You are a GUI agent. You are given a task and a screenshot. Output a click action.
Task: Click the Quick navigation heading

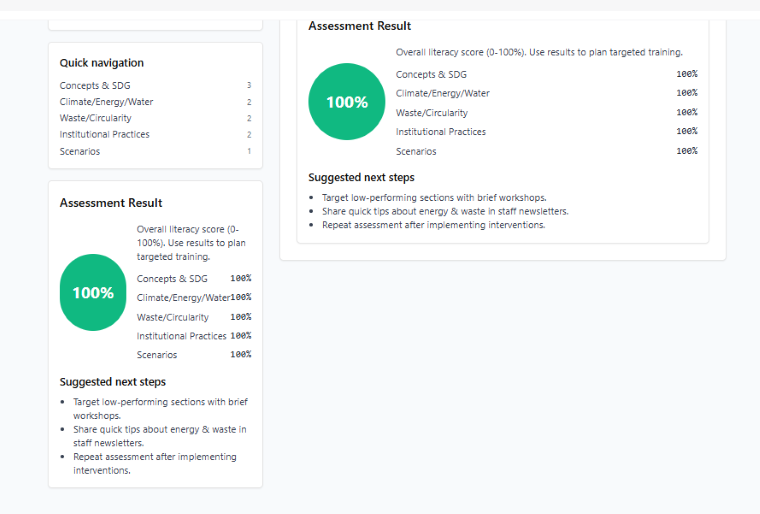pos(101,63)
